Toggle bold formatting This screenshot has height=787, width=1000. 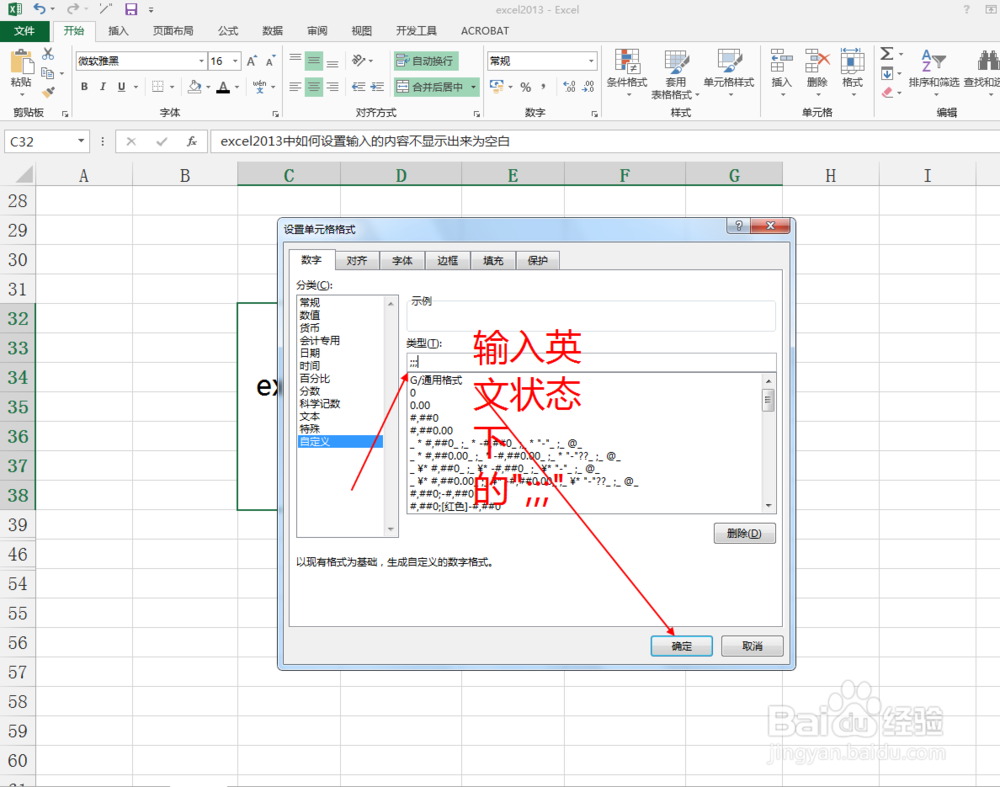point(84,85)
